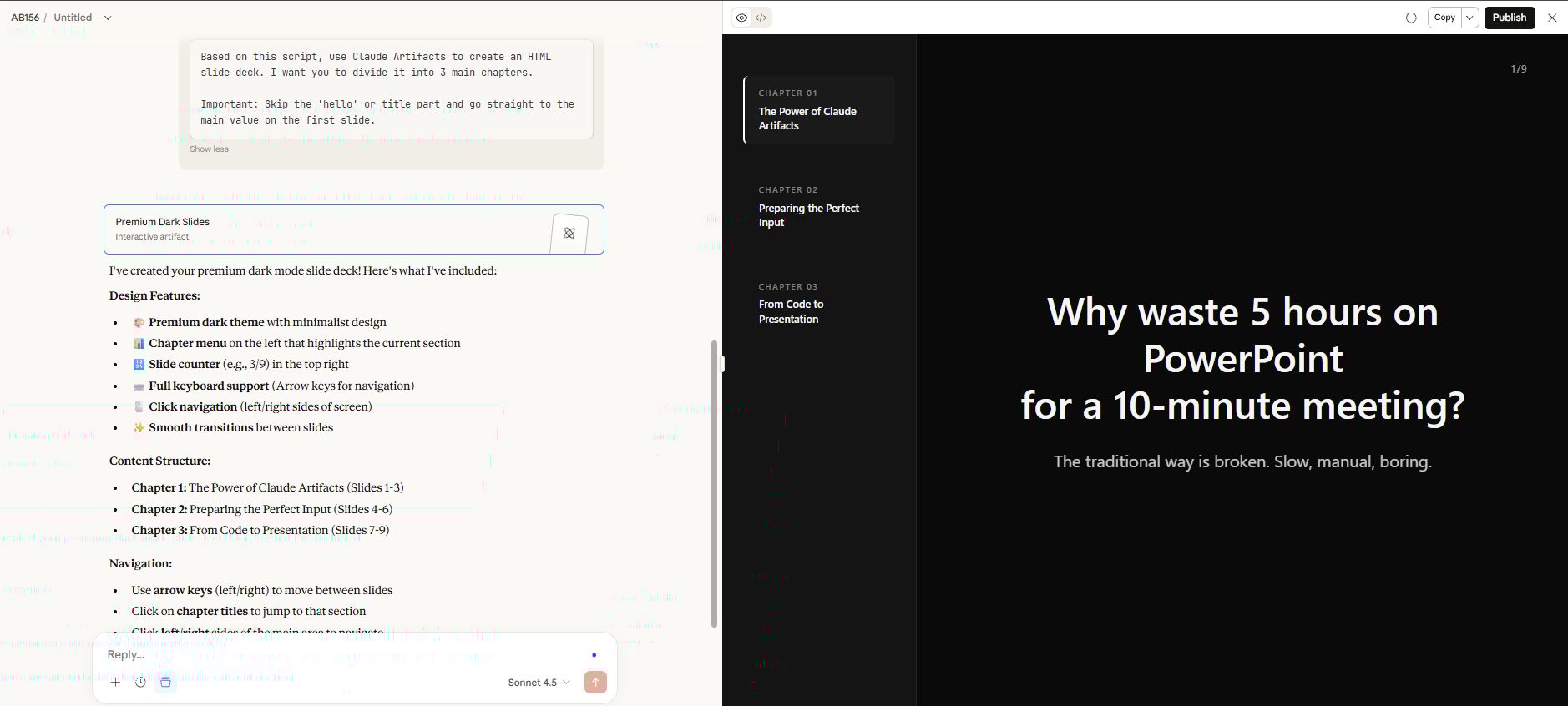1568x706 pixels.
Task: Publish the artifact
Action: [1509, 18]
